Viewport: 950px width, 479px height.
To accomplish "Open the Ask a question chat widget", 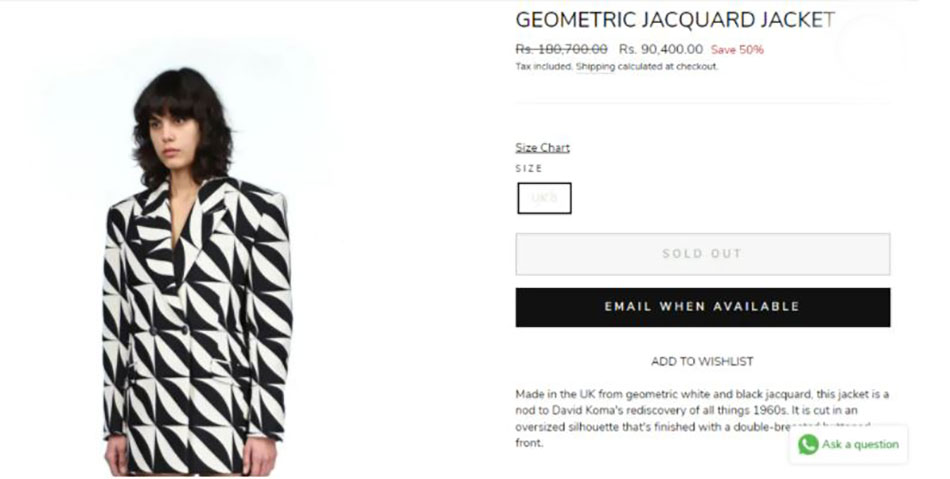I will [x=848, y=444].
